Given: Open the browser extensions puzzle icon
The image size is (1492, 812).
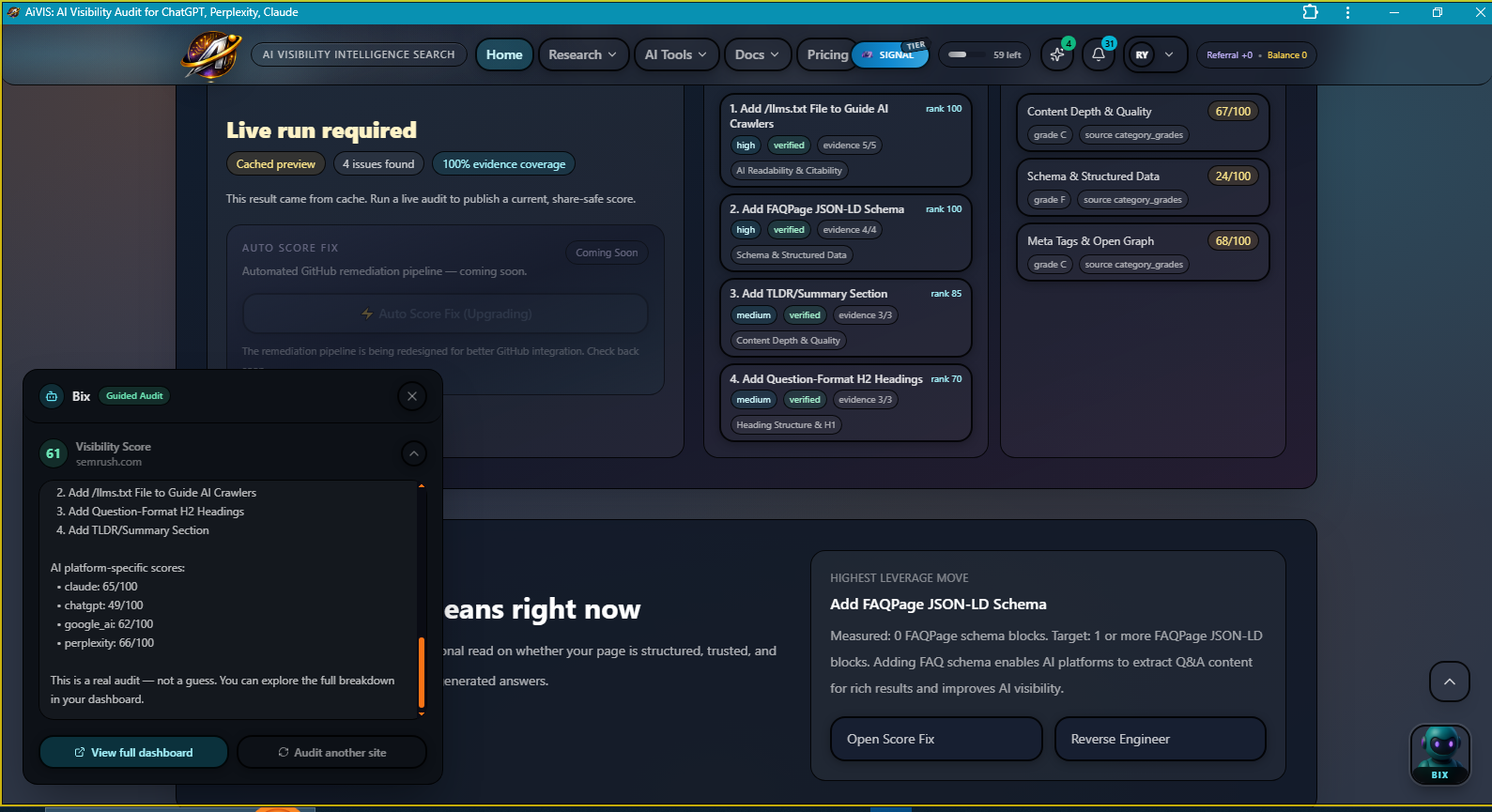Looking at the screenshot, I should coord(1310,12).
